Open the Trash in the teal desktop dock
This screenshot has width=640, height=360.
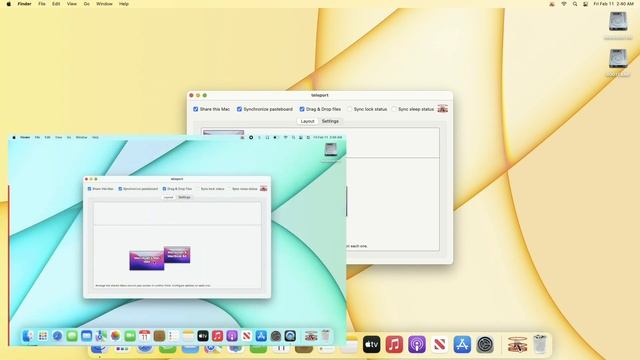pos(325,336)
